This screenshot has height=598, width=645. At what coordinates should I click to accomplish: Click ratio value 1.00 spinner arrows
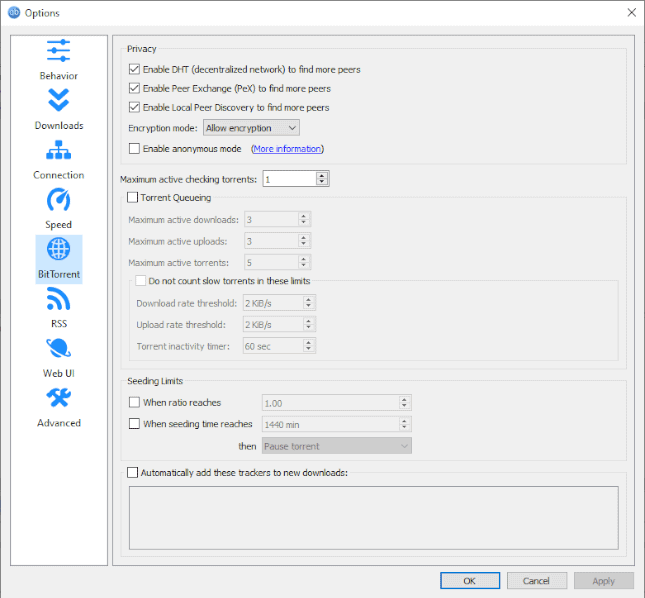tap(404, 403)
